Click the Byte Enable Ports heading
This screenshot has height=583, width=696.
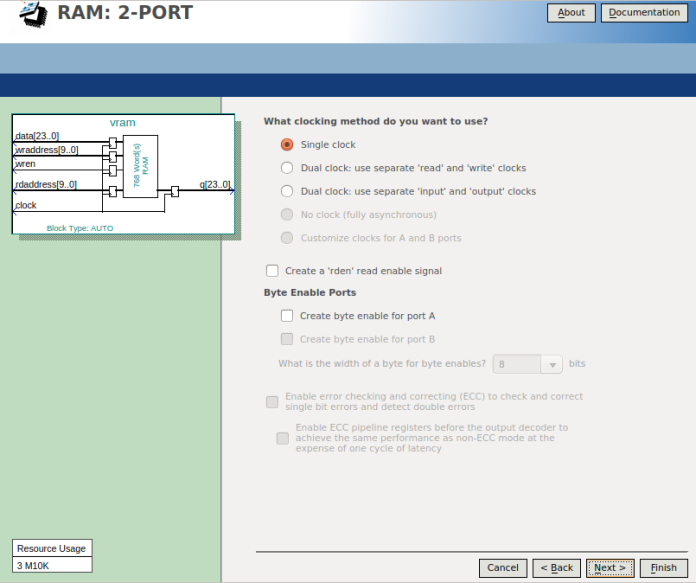[310, 293]
